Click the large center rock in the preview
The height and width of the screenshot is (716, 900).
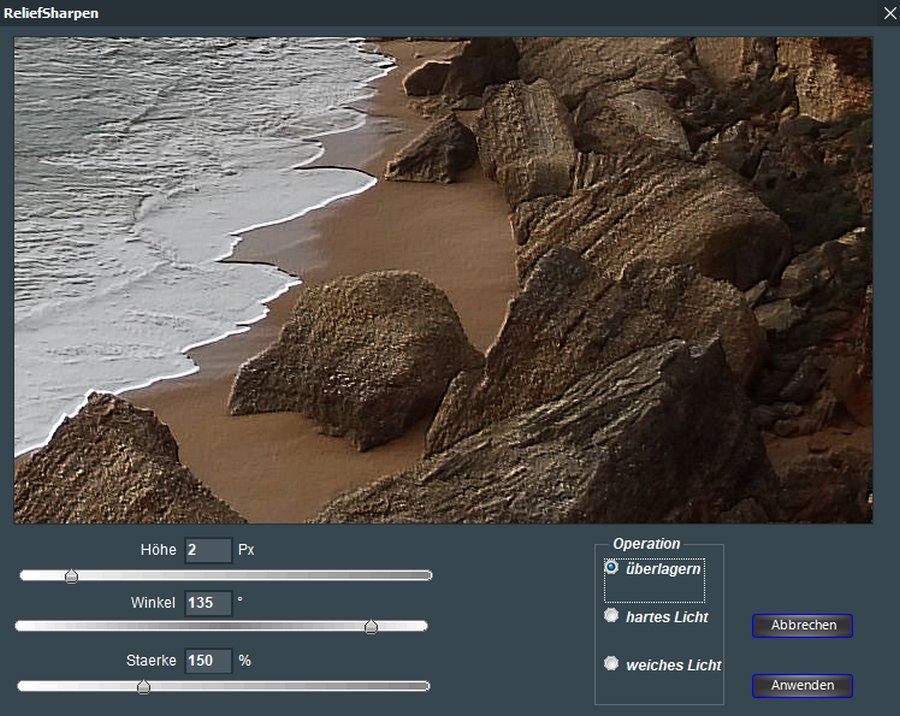coord(355,355)
